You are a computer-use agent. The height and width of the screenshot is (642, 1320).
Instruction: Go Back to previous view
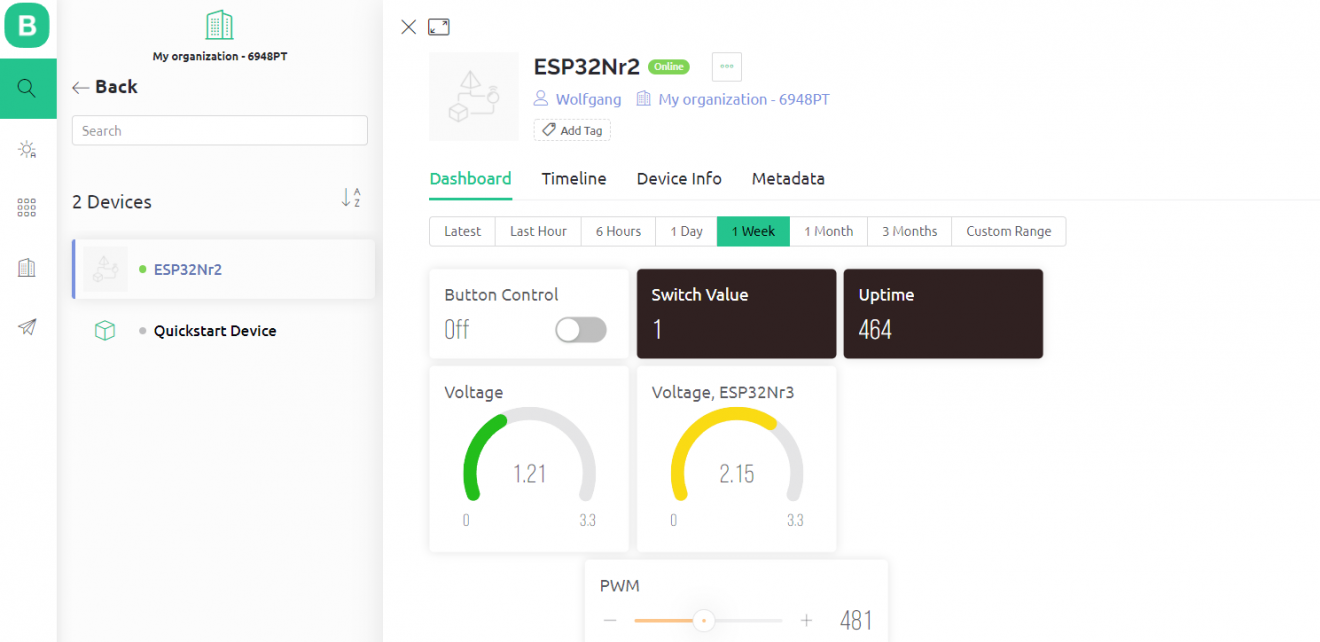click(105, 87)
